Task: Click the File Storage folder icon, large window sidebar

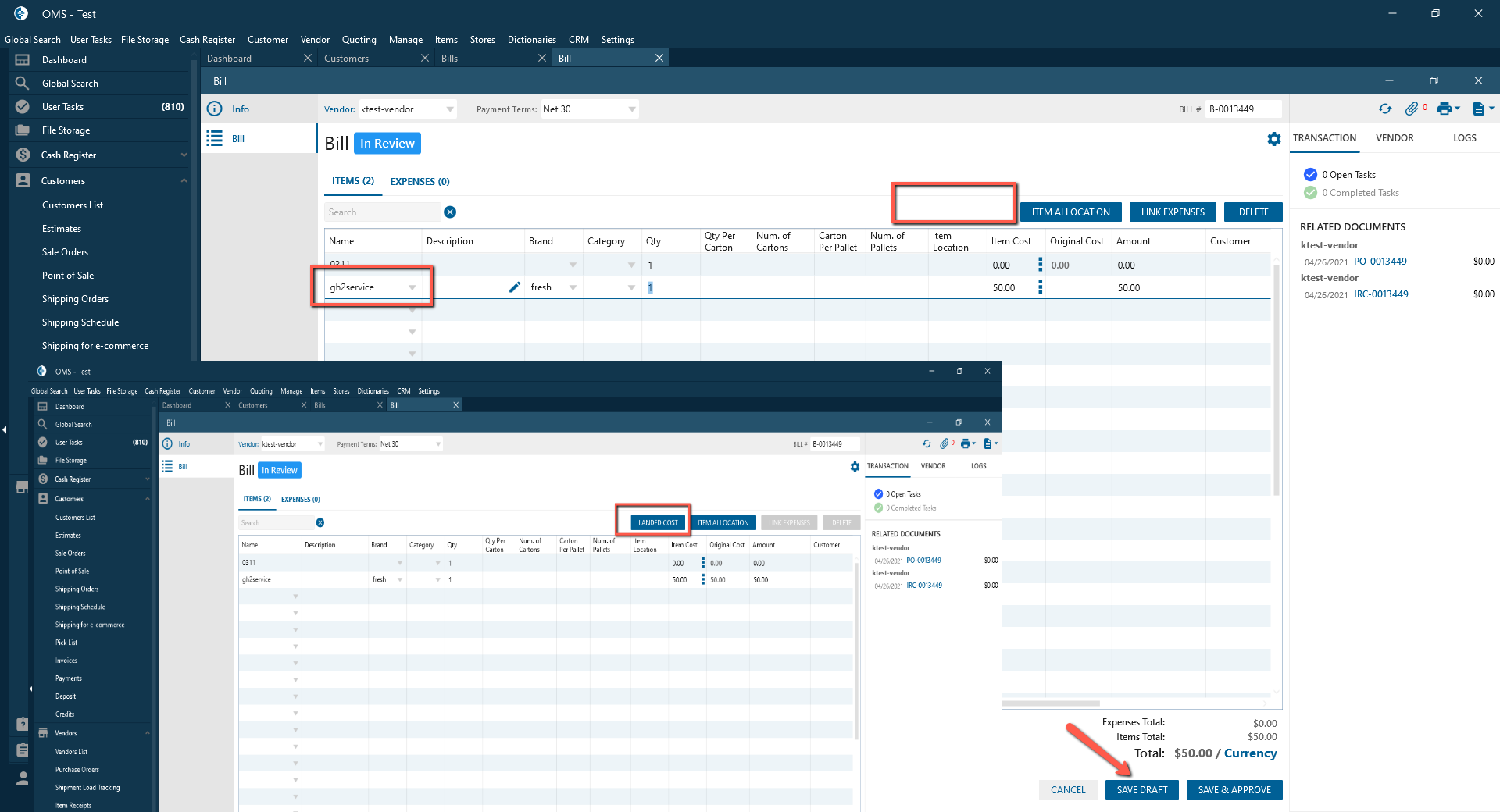Action: [23, 130]
